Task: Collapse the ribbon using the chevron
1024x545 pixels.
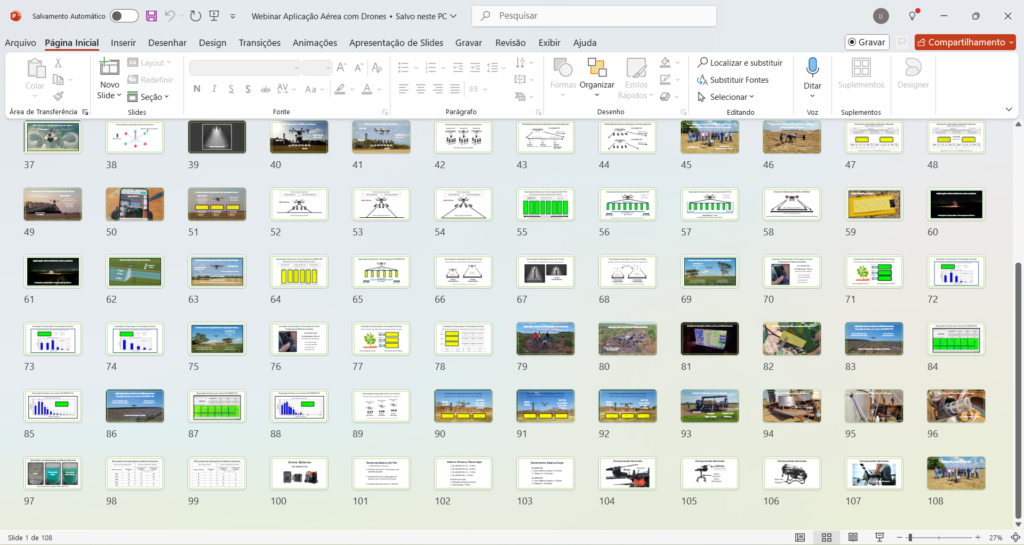Action: (x=1009, y=109)
